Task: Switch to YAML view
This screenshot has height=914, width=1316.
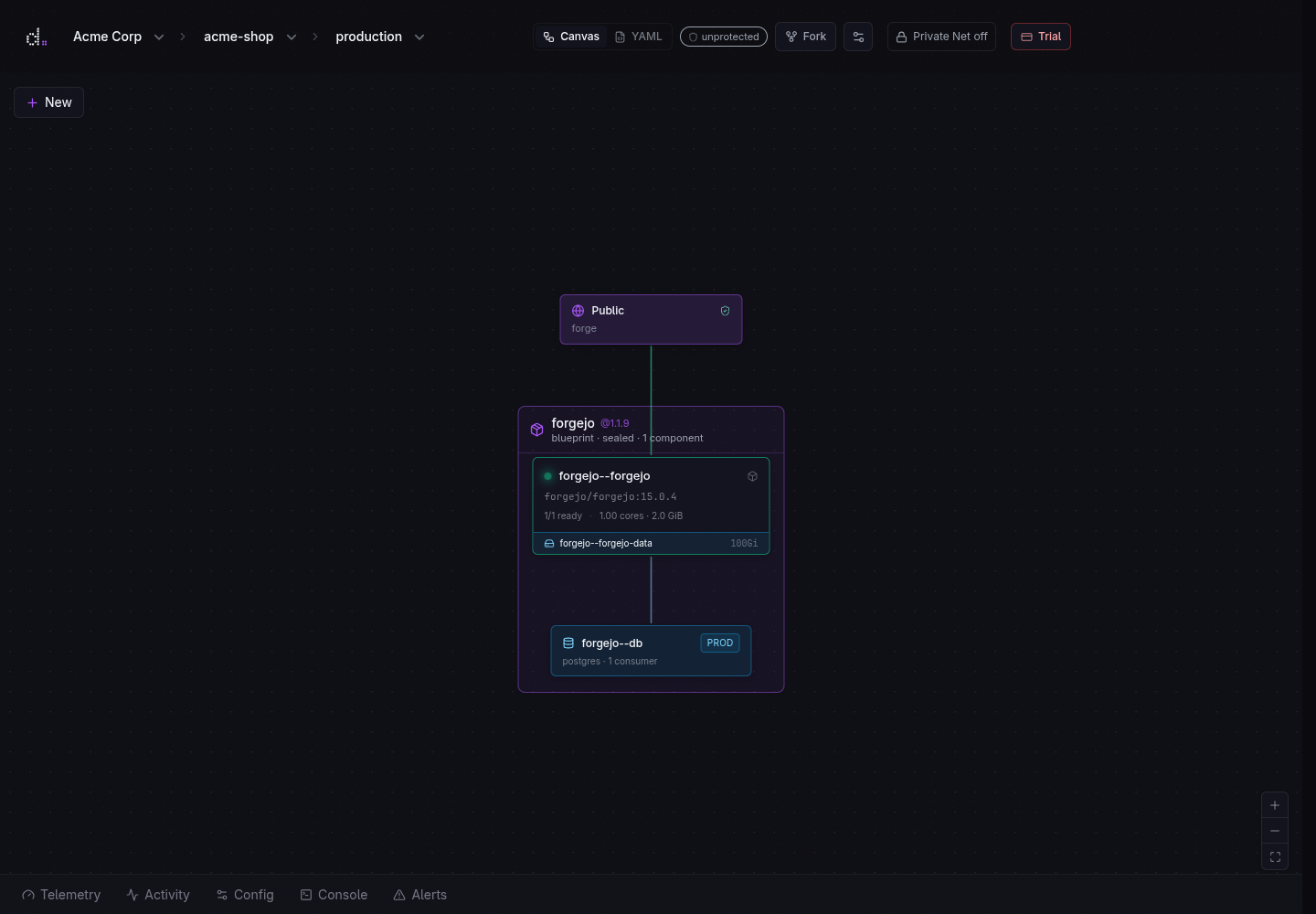Action: (639, 37)
